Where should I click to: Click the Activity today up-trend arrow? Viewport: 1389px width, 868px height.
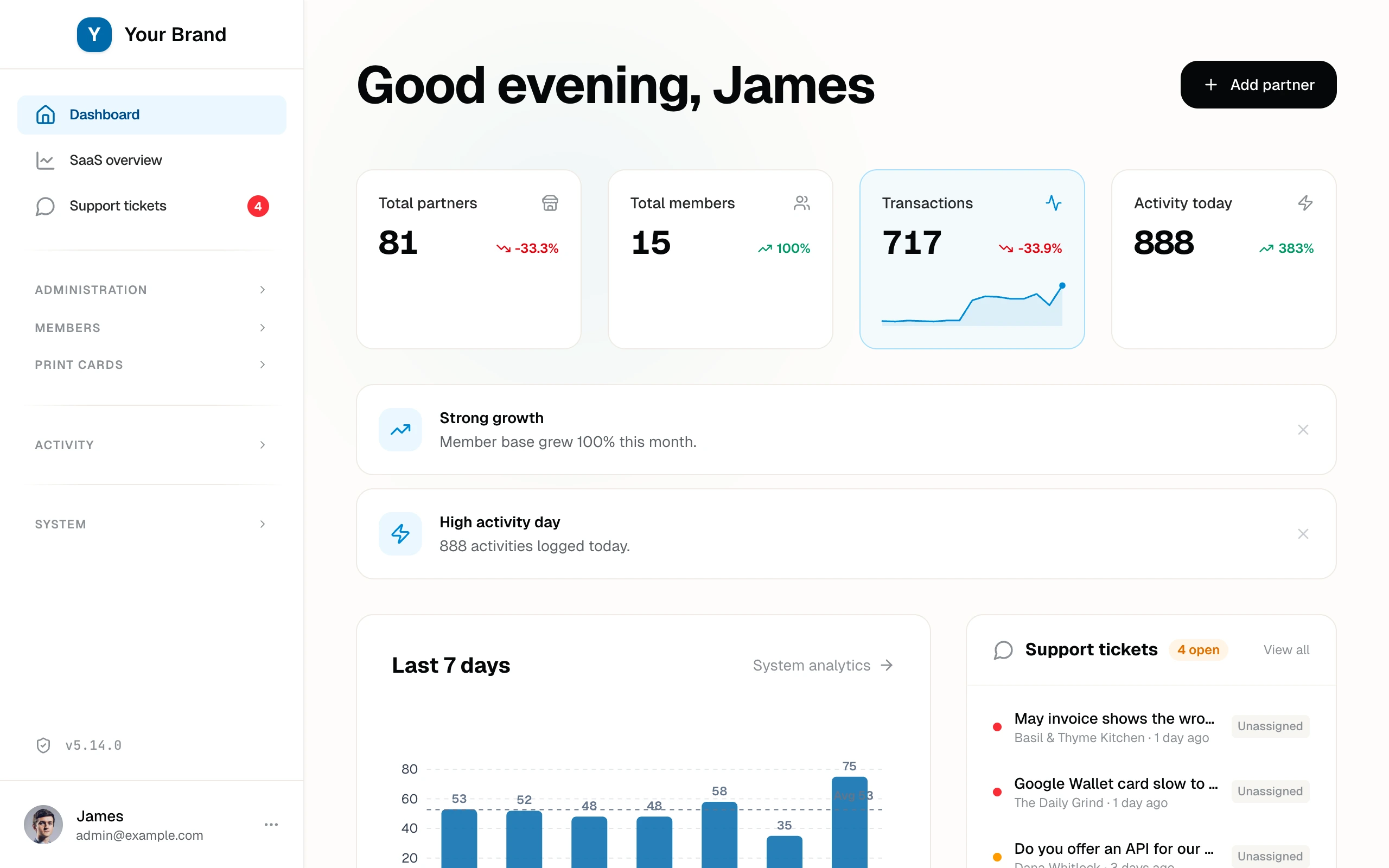tap(1266, 248)
